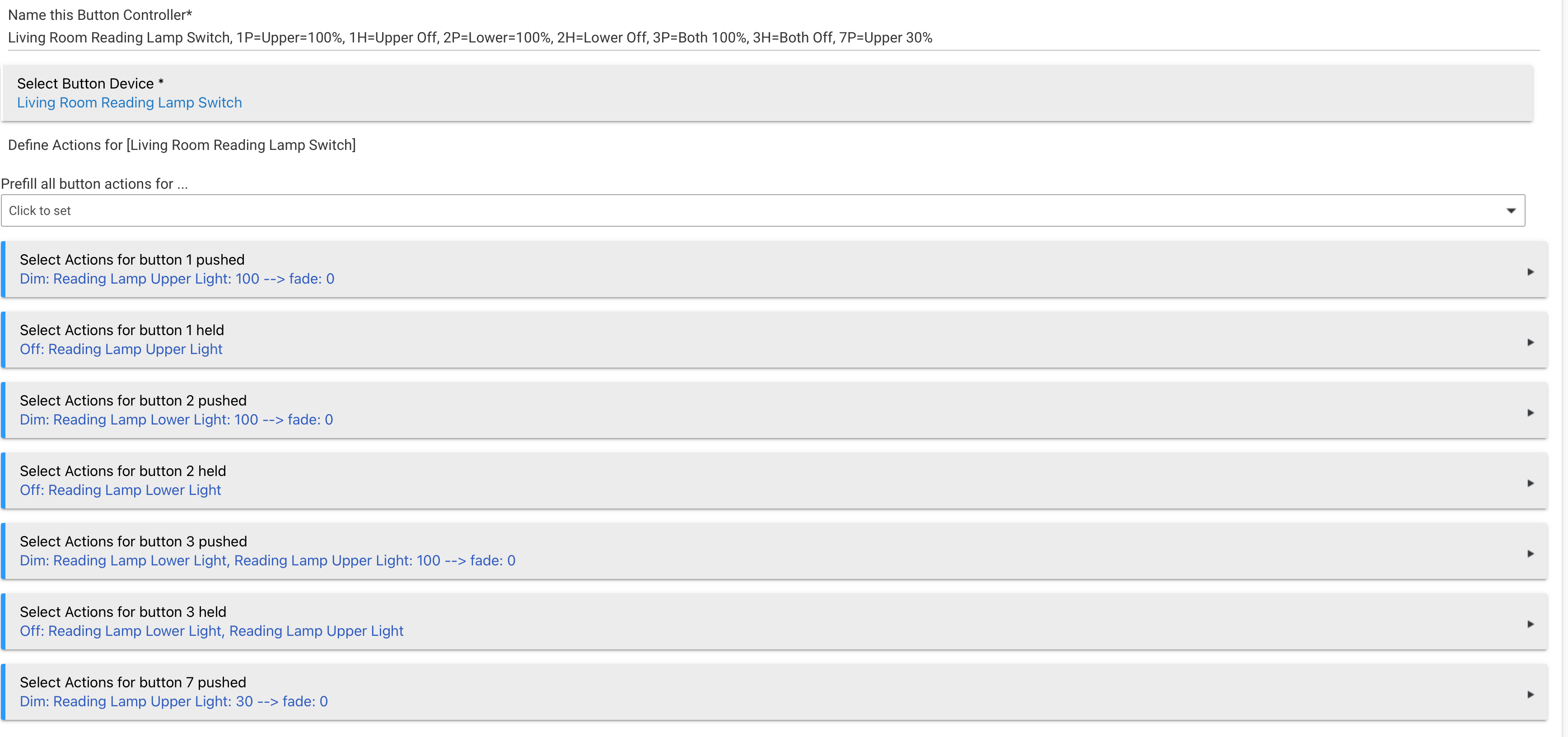Click 'Select Actions for button 1 held' heading
1568x737 pixels.
click(x=122, y=331)
